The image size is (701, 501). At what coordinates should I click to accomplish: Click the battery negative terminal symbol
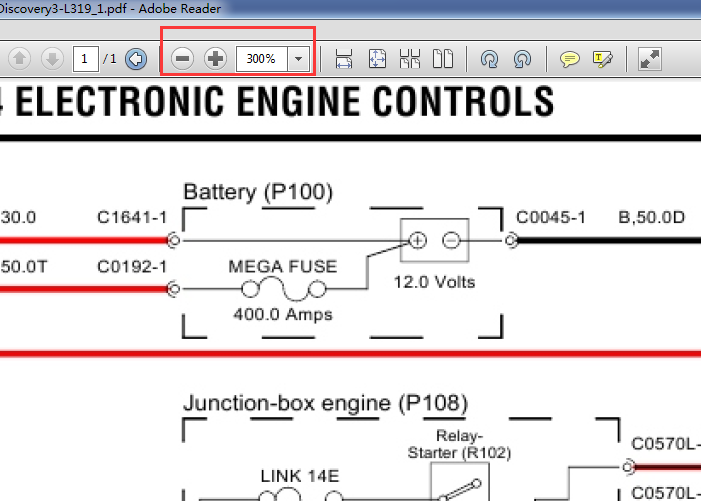coord(451,240)
